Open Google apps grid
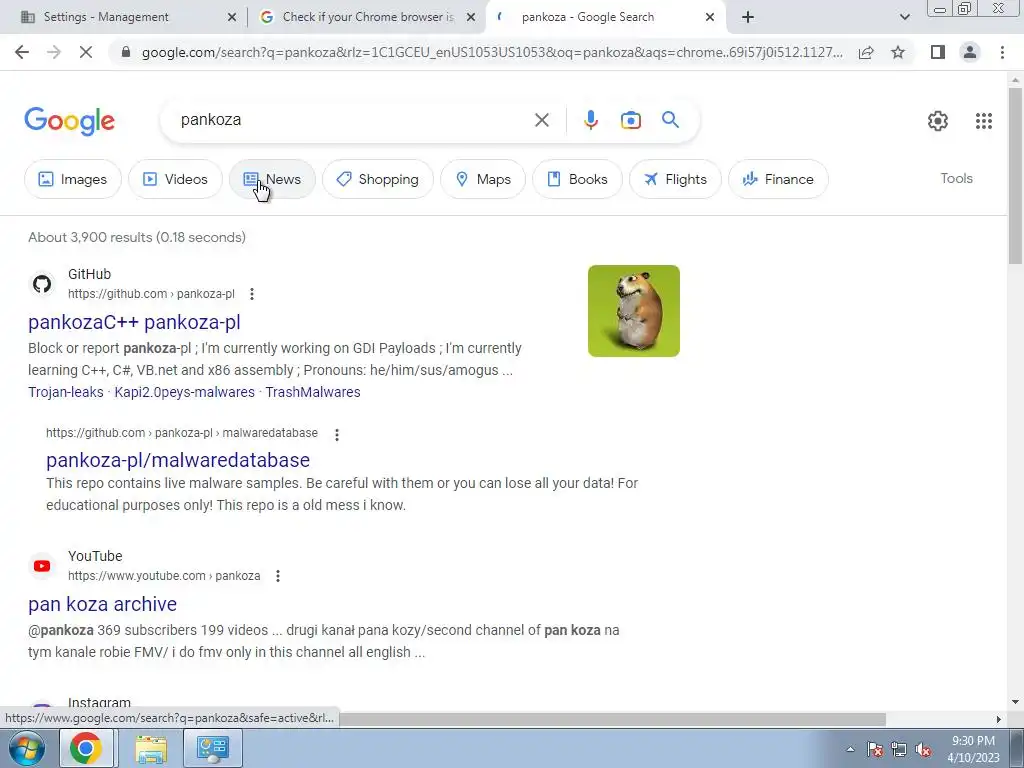The height and width of the screenshot is (768, 1024). click(x=984, y=121)
